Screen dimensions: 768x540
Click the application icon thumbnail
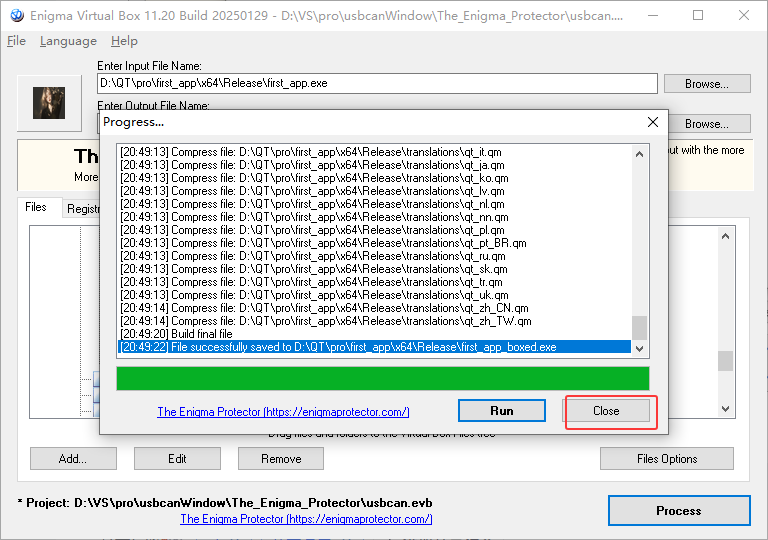49,103
